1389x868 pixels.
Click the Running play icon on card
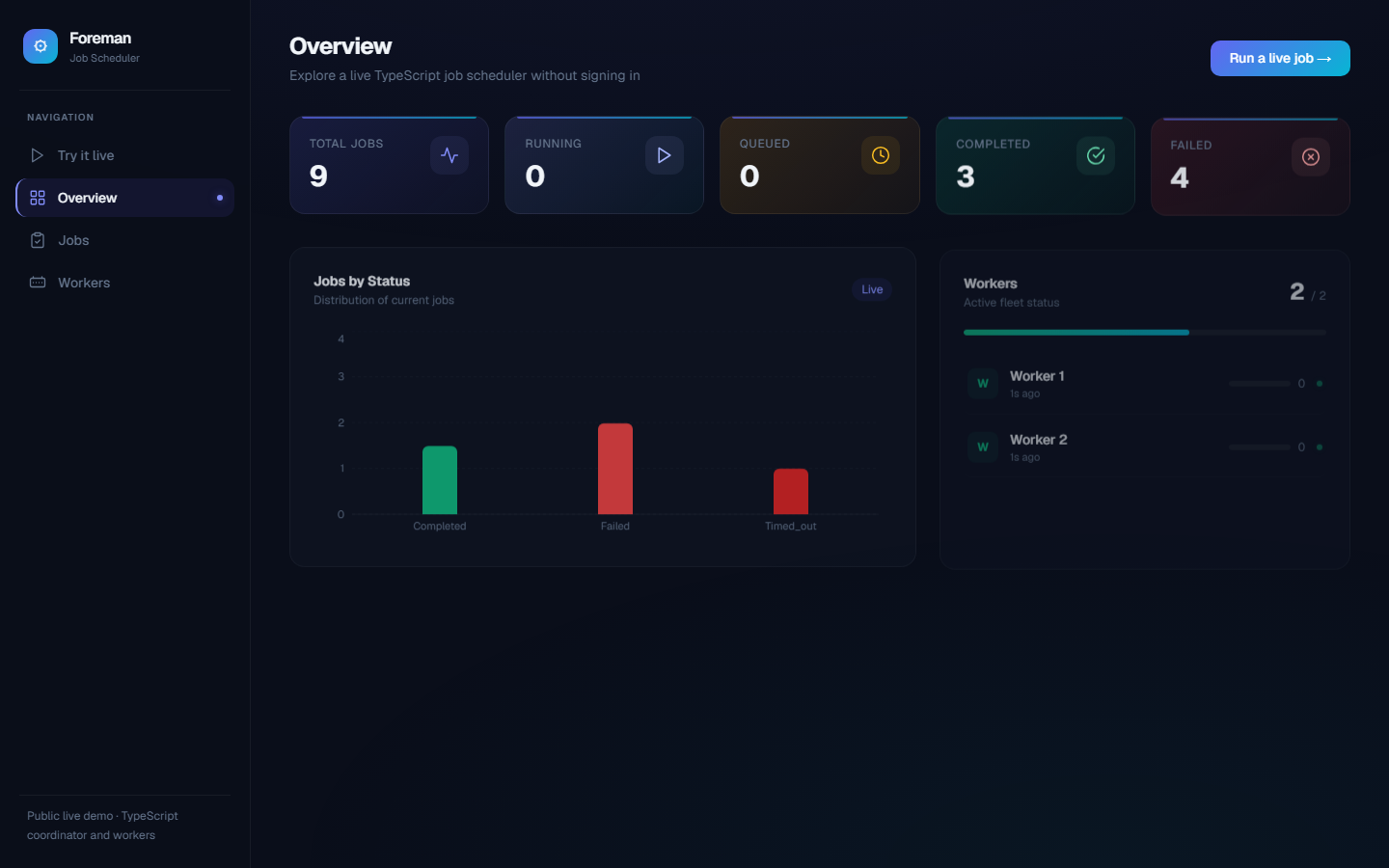[x=665, y=155]
